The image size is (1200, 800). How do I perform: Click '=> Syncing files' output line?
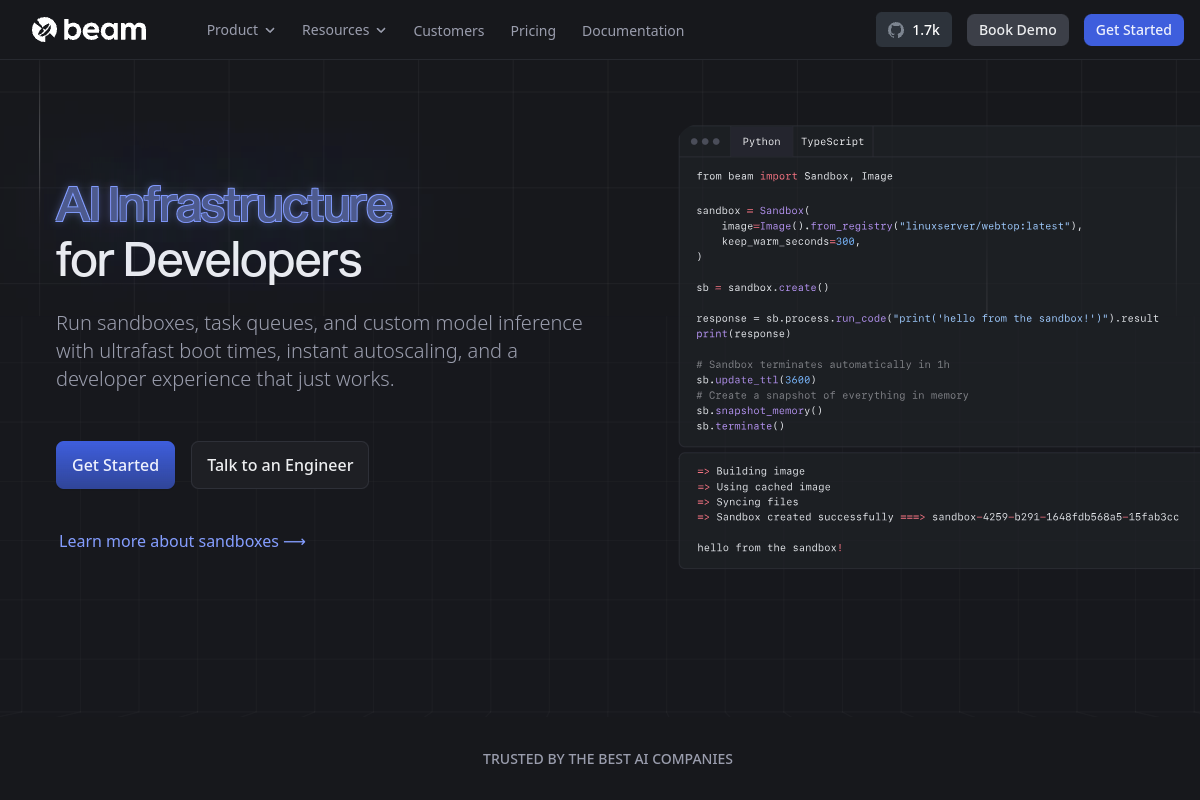[748, 502]
